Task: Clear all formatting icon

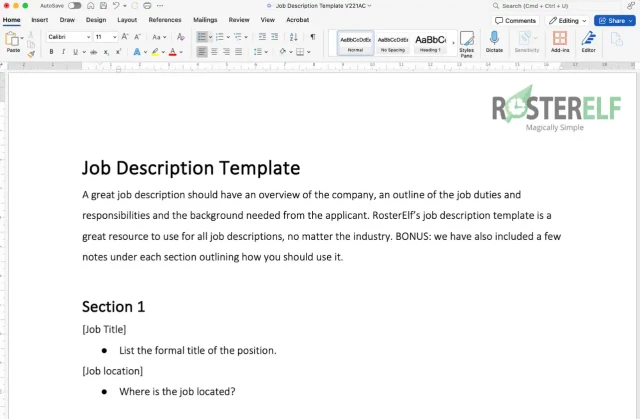Action: pos(180,37)
